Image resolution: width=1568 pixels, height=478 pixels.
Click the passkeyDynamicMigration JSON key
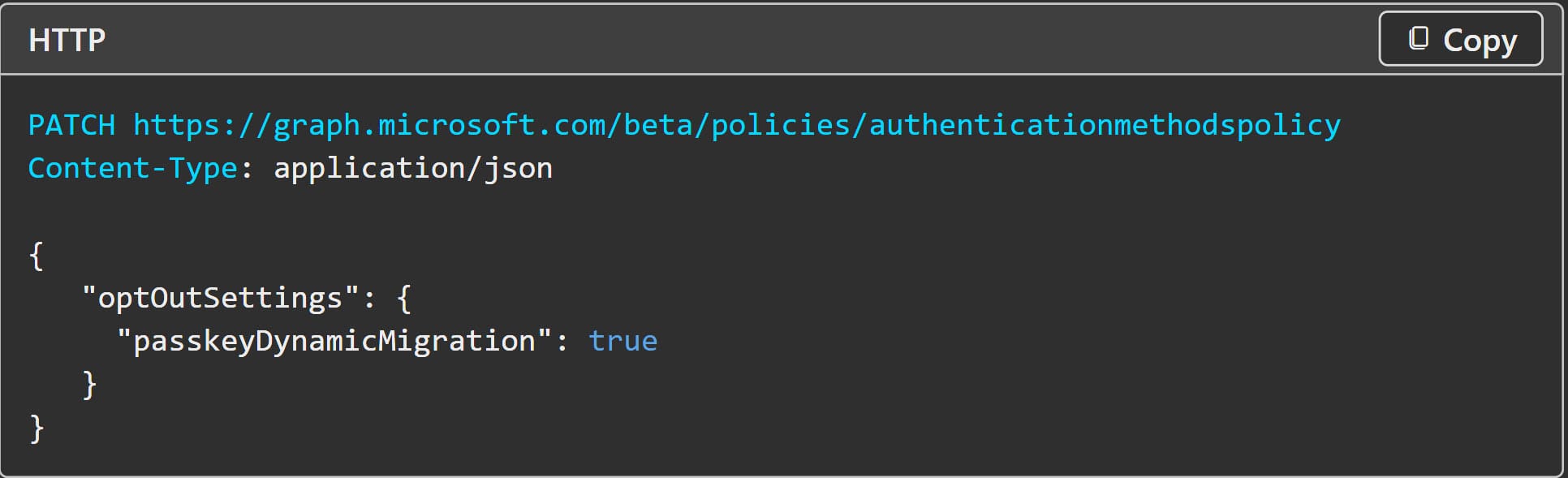[334, 341]
